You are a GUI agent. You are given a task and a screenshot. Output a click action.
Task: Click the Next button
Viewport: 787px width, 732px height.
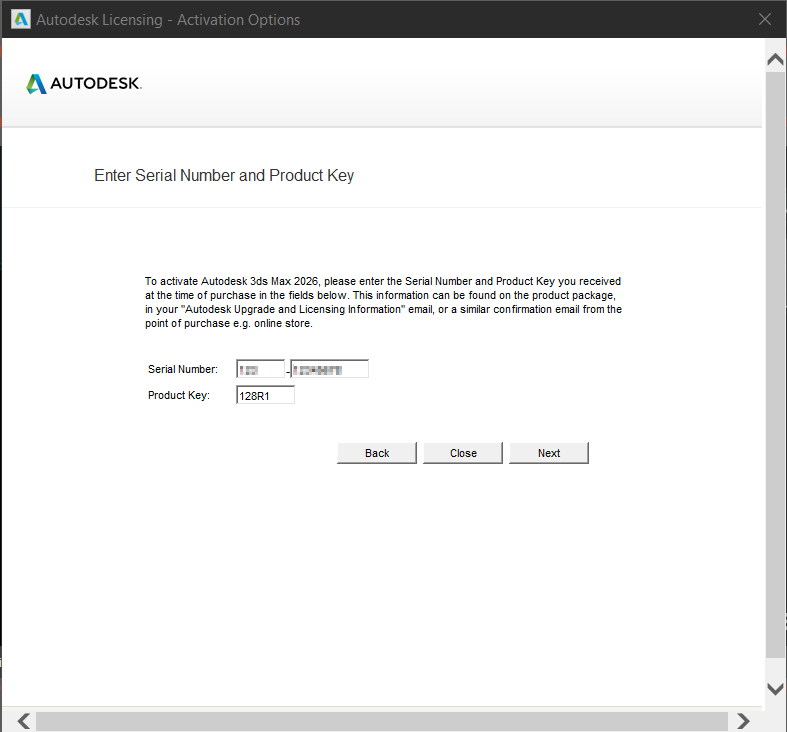(x=549, y=453)
